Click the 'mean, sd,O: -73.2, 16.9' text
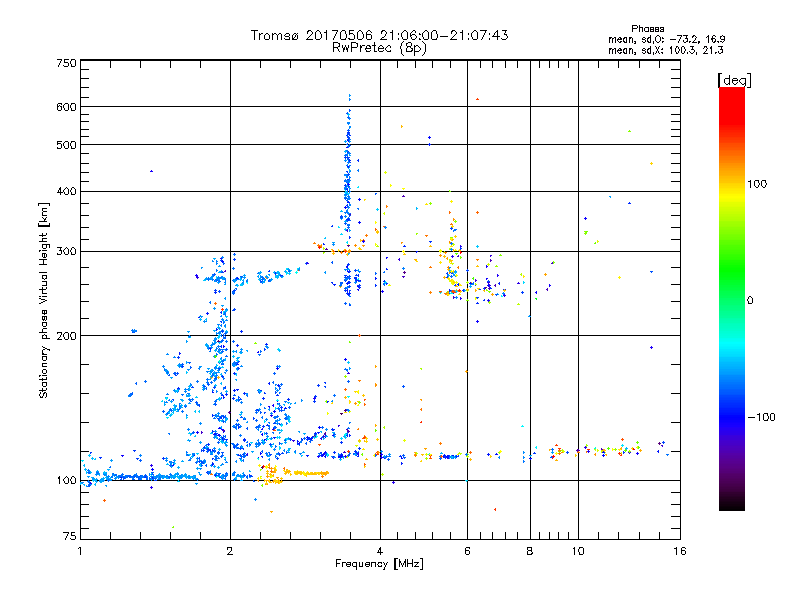800x600 pixels. point(667,39)
